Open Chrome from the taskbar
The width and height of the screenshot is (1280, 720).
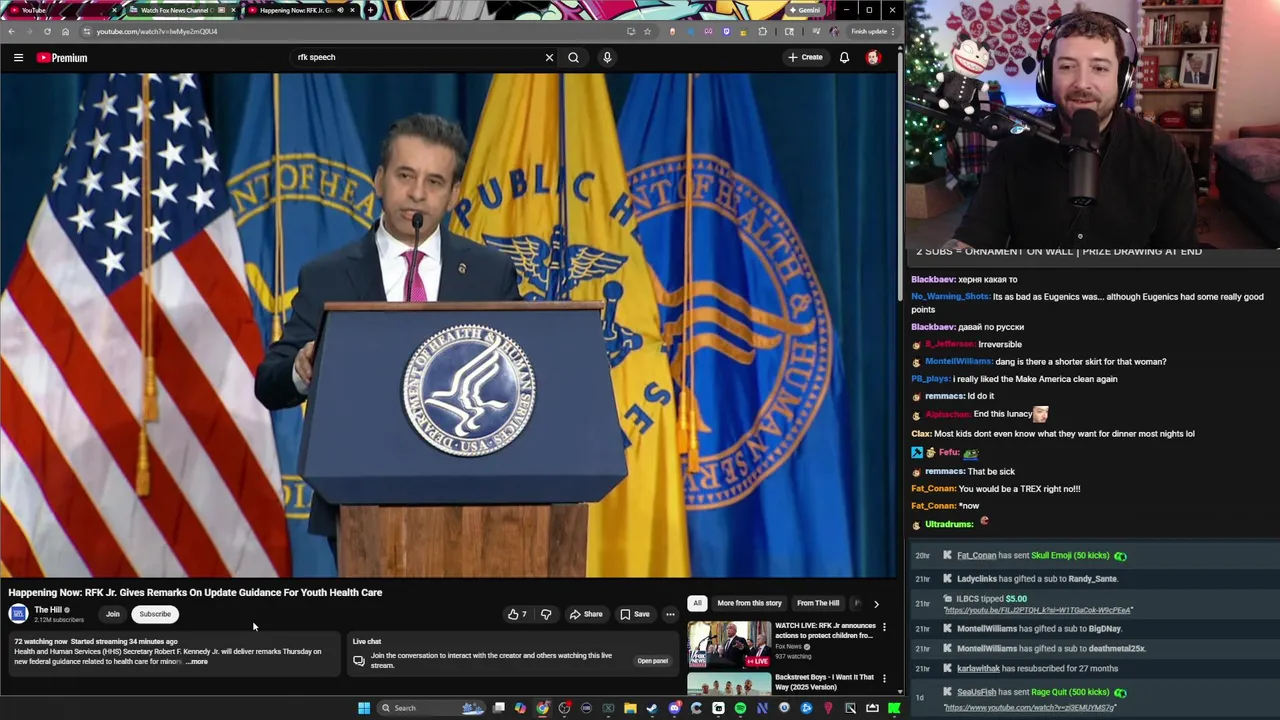[542, 708]
